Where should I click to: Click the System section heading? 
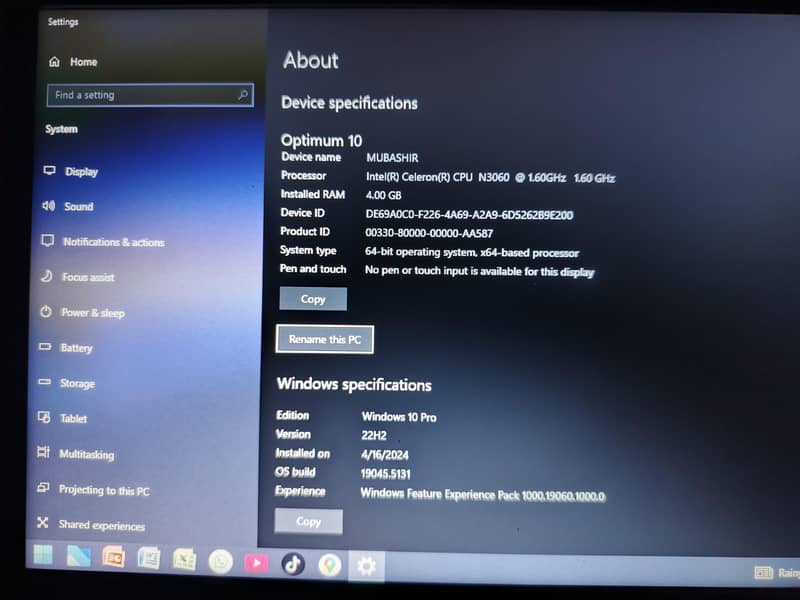pos(61,129)
